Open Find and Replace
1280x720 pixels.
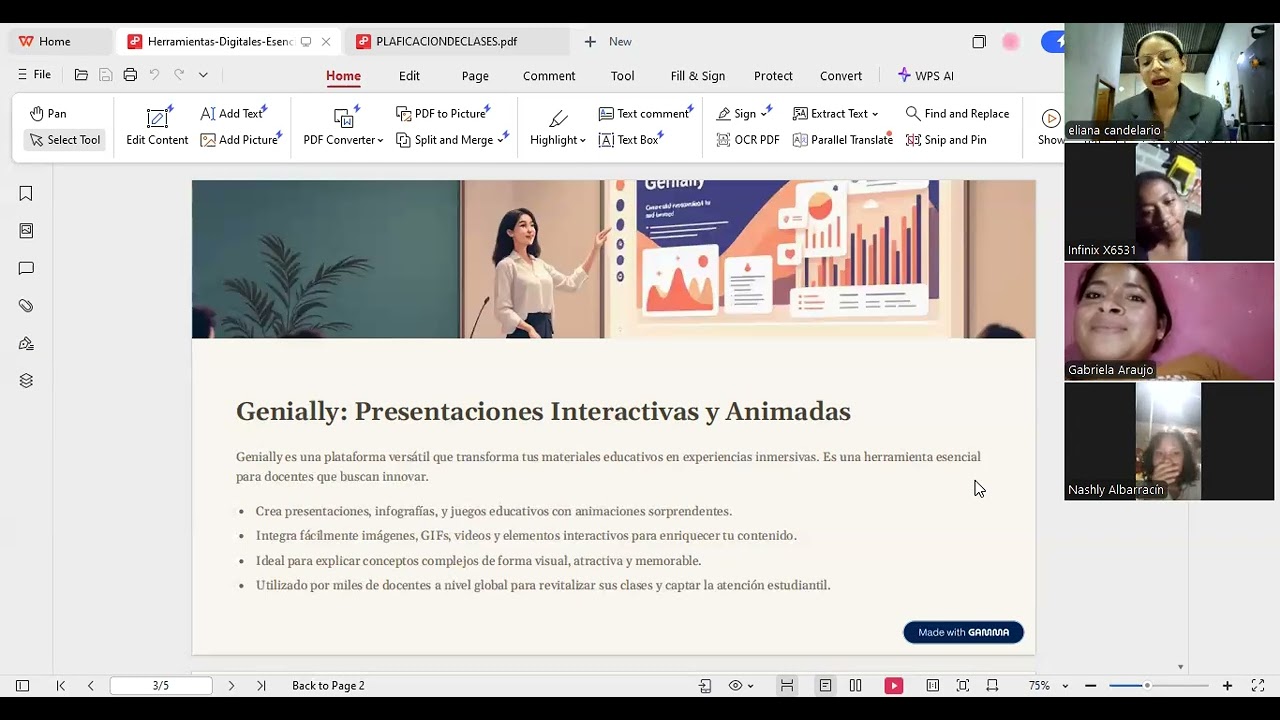coord(957,114)
